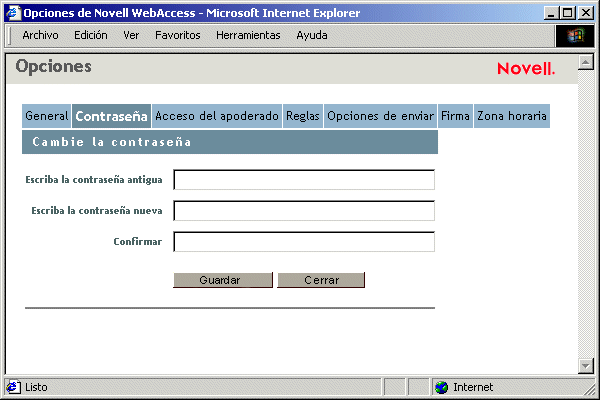The width and height of the screenshot is (600, 400).
Task: Click Internet Explorer title bar icon
Action: (13, 13)
